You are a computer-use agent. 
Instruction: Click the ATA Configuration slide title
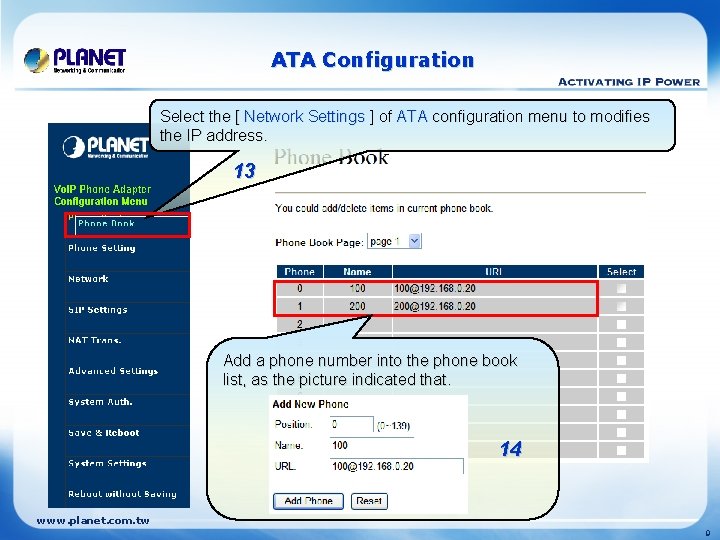(372, 60)
